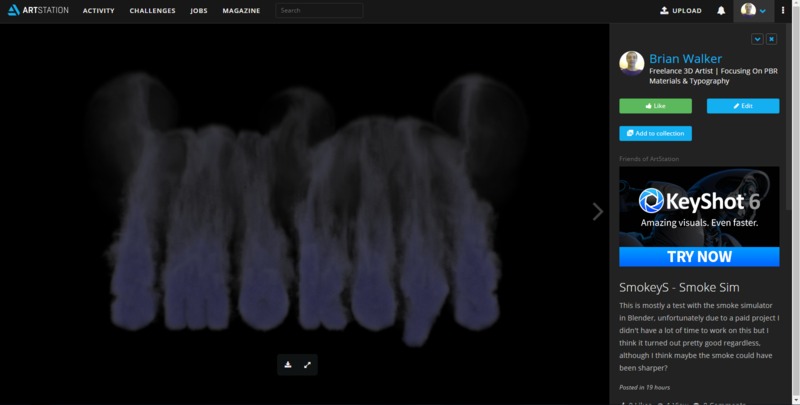
Task: Download the artwork image
Action: [x=288, y=365]
